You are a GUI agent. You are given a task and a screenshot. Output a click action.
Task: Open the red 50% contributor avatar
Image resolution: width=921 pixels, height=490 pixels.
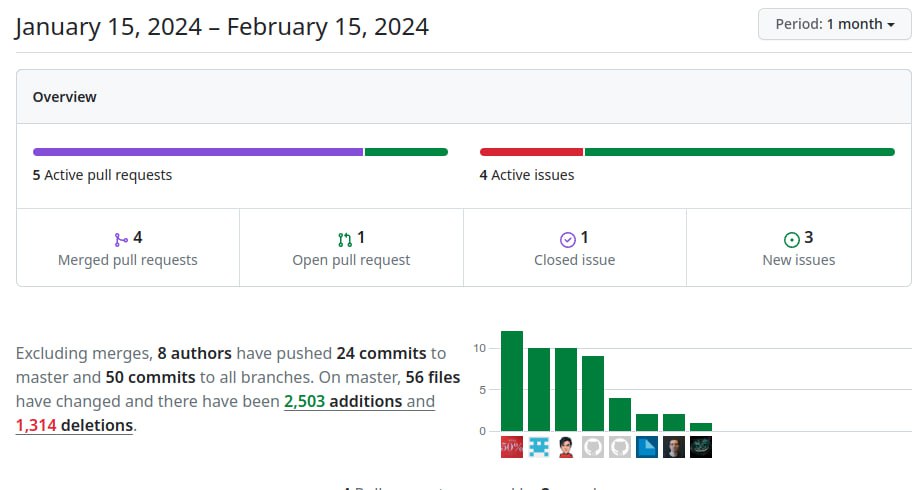pos(512,447)
